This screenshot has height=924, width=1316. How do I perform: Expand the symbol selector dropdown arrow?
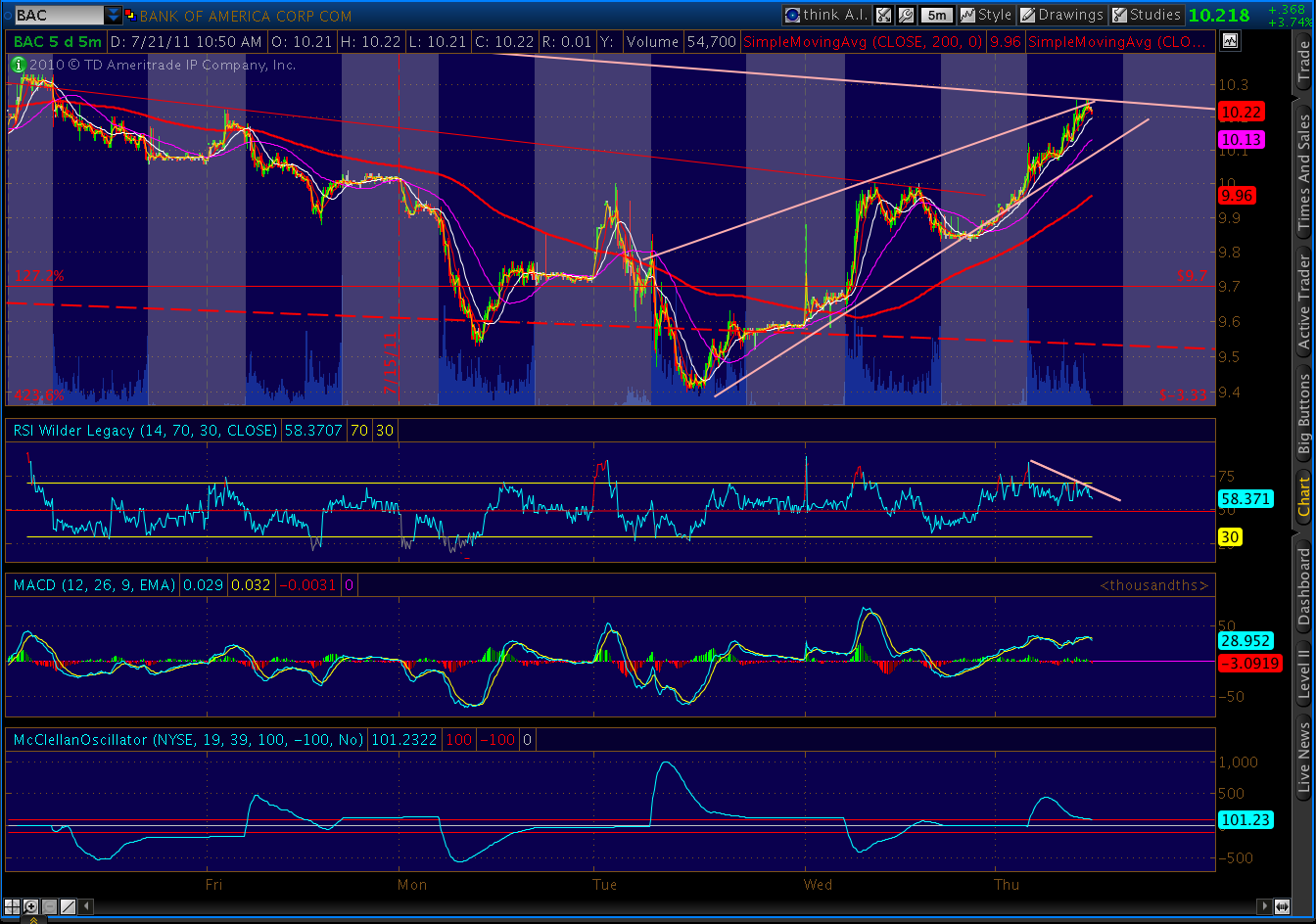pos(114,16)
